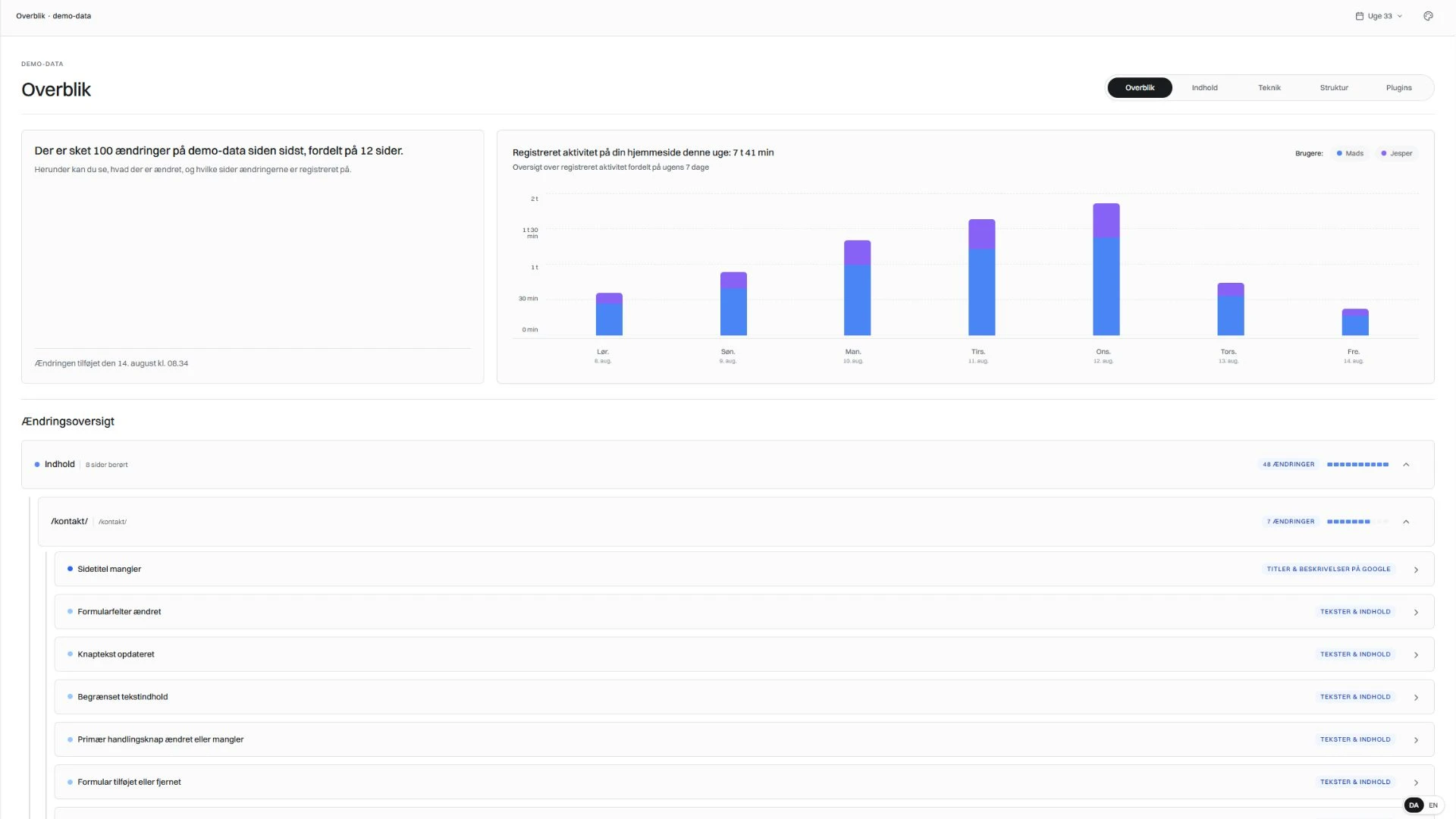
Task: Click the Wednesday 12 aug. bar
Action: 1106,269
